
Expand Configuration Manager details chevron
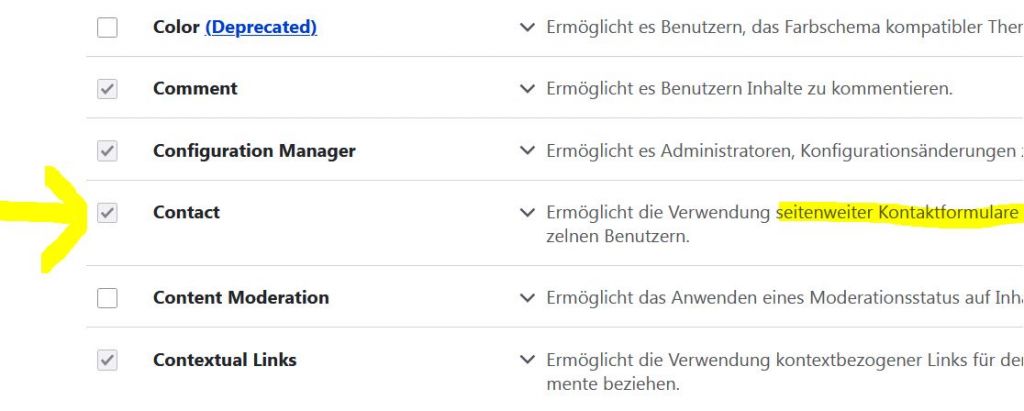[528, 152]
